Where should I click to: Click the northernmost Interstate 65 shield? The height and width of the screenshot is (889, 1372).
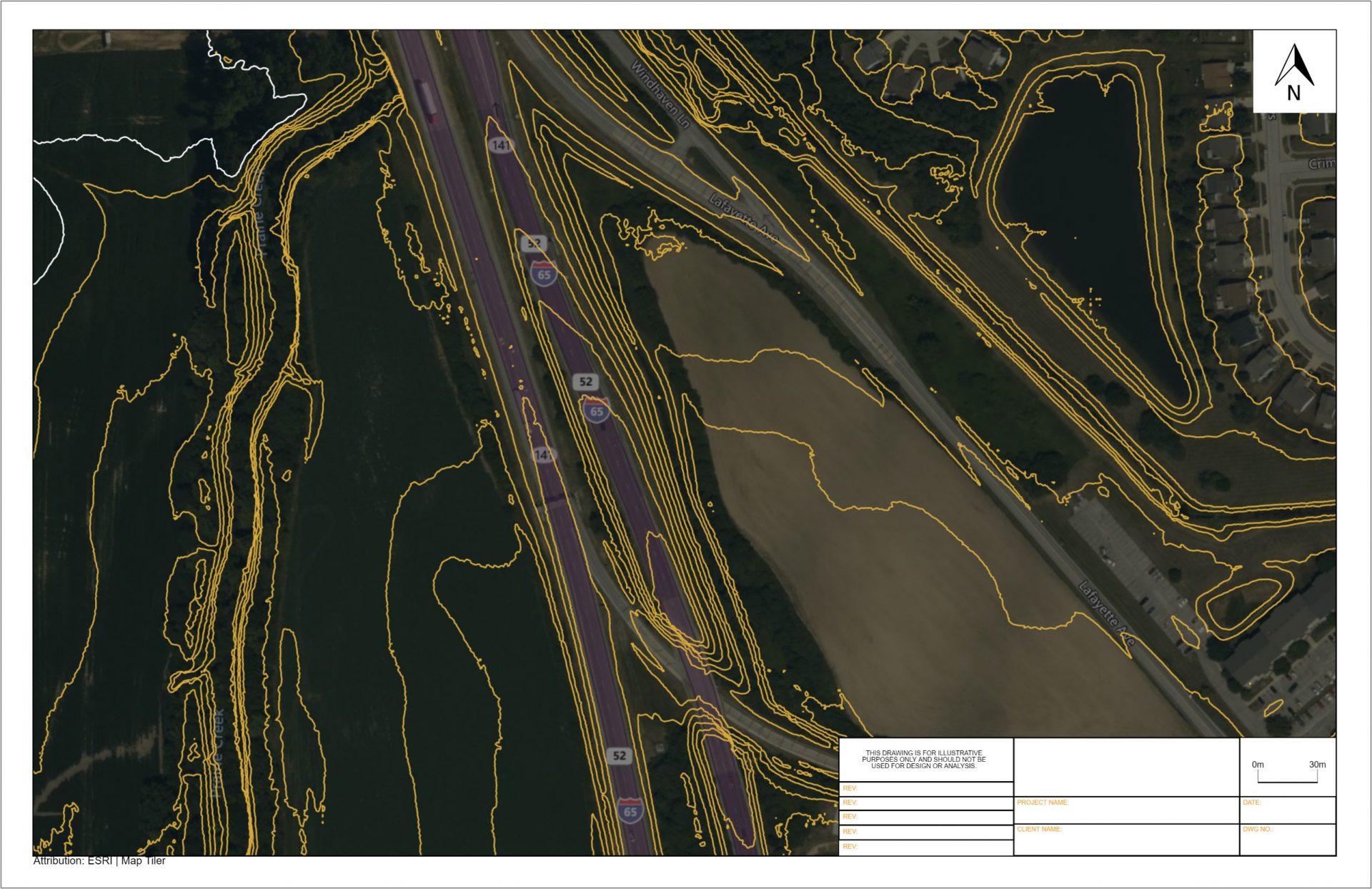point(544,274)
